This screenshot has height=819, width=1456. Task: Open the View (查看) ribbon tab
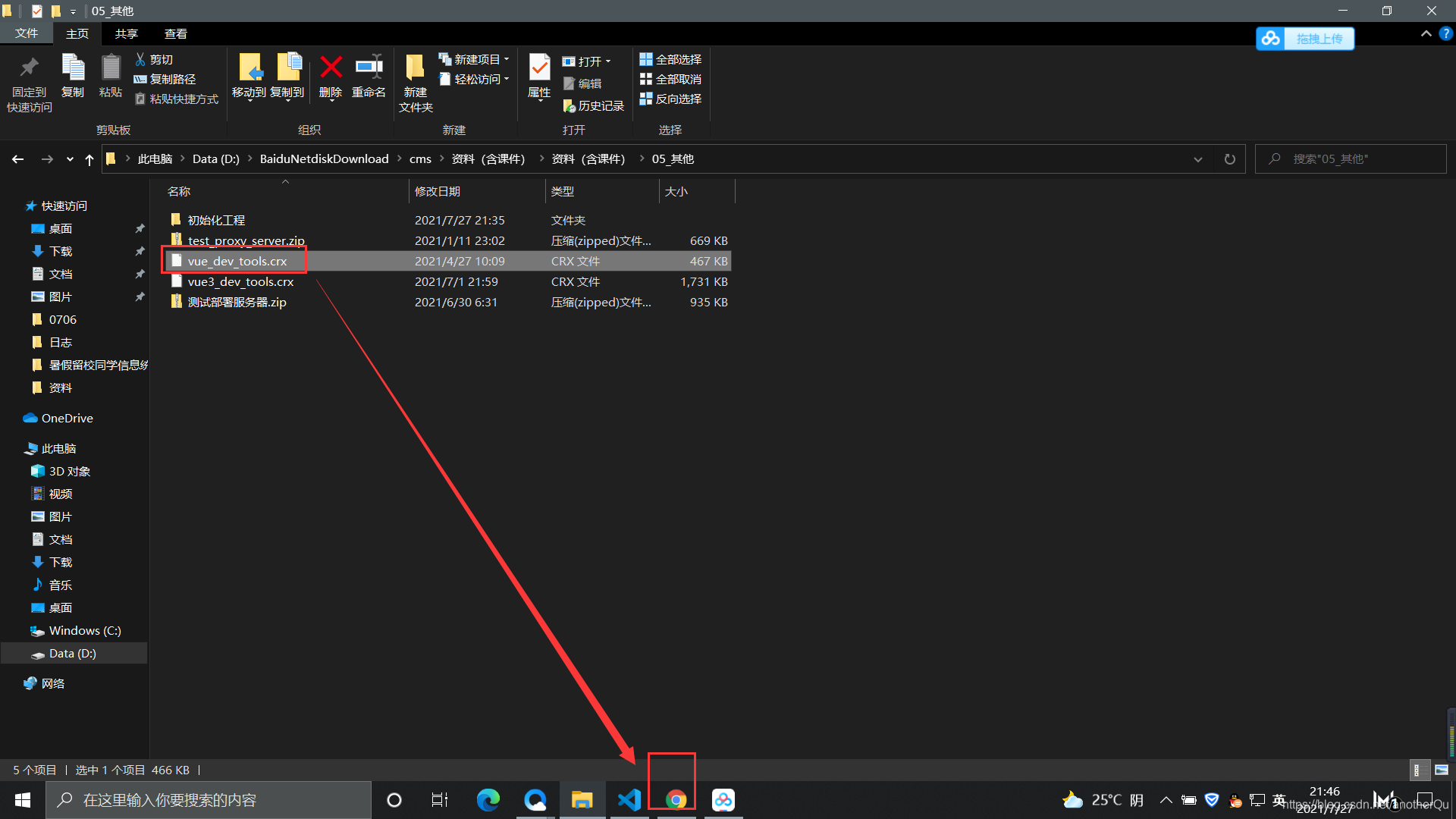coord(175,33)
